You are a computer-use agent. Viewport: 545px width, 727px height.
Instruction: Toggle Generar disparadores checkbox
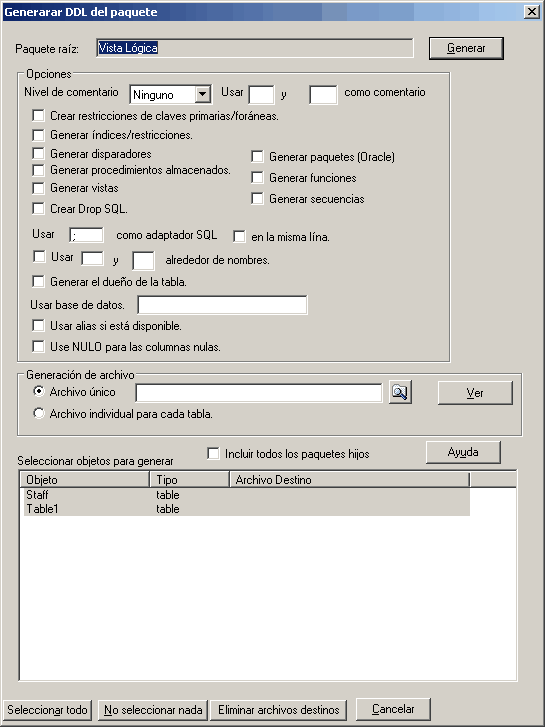[x=38, y=153]
